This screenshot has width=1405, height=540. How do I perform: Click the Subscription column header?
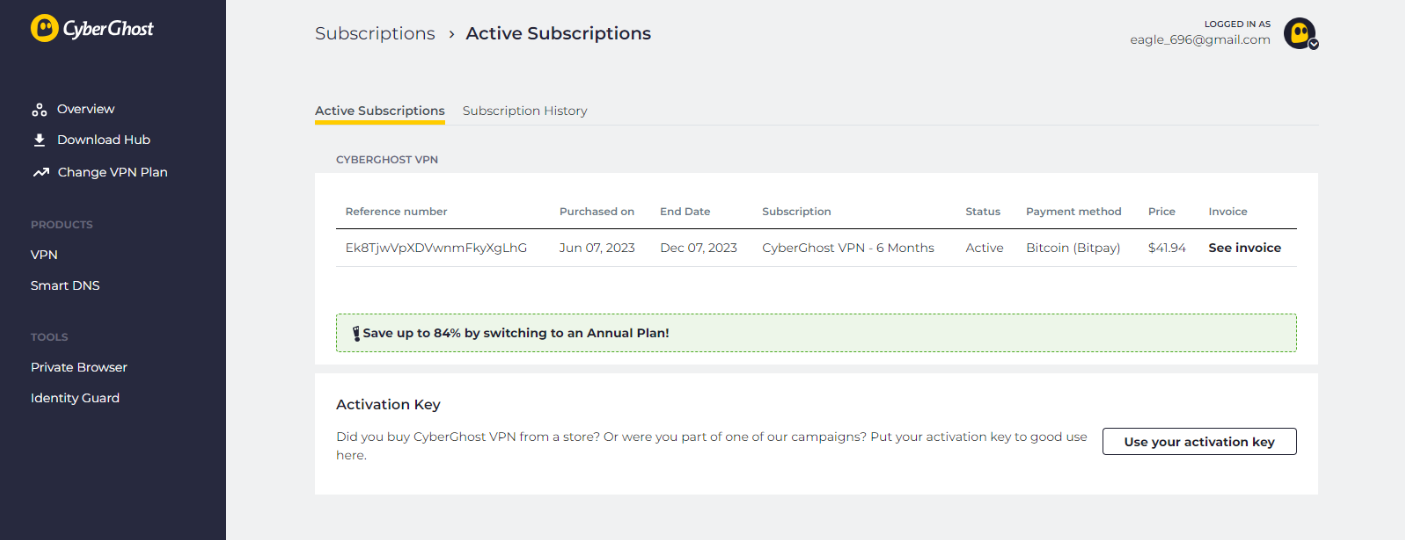[x=796, y=212]
